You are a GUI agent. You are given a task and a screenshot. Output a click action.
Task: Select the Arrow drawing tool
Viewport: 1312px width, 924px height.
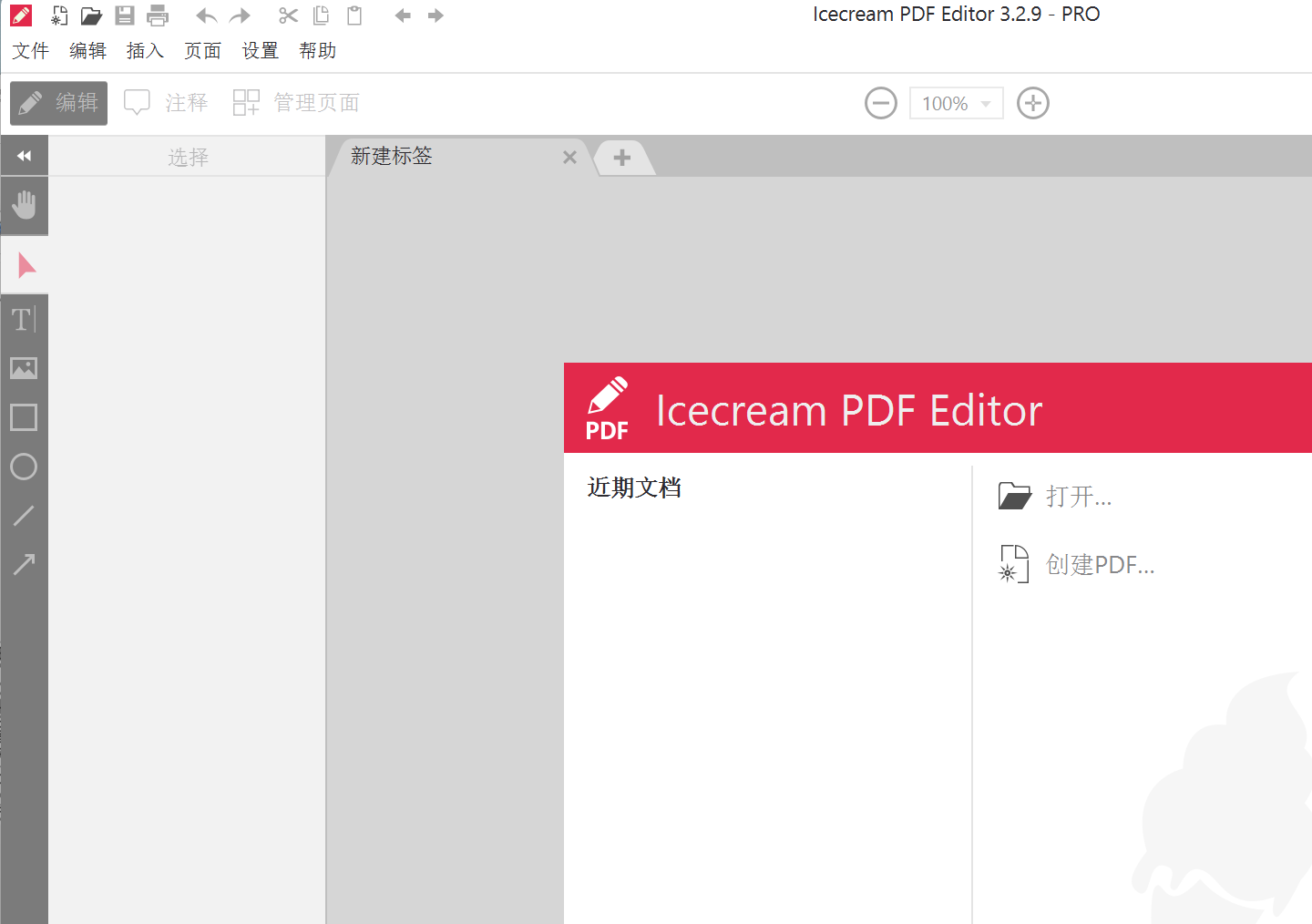tap(25, 564)
